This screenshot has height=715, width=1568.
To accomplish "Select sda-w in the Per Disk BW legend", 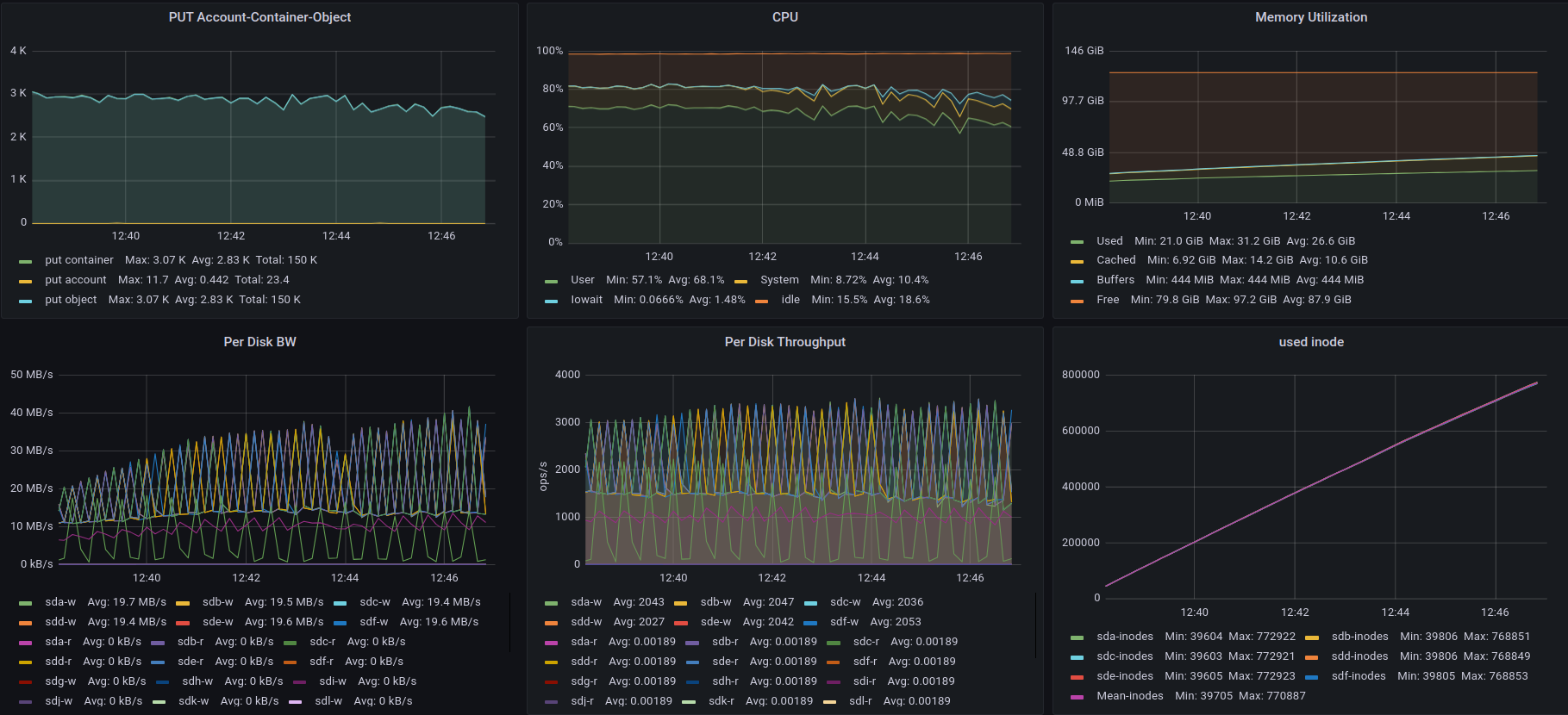I will point(60,602).
